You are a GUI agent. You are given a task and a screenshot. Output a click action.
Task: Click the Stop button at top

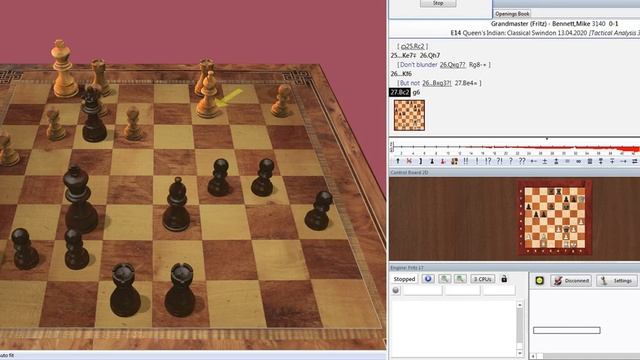[438, 3]
